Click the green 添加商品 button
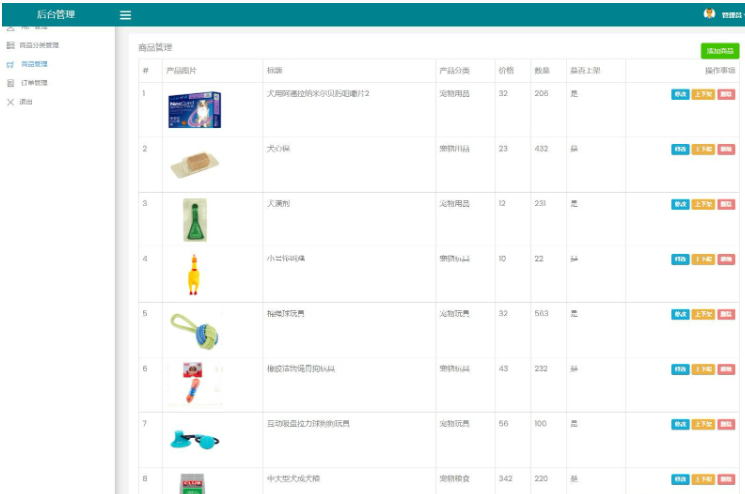 click(720, 51)
